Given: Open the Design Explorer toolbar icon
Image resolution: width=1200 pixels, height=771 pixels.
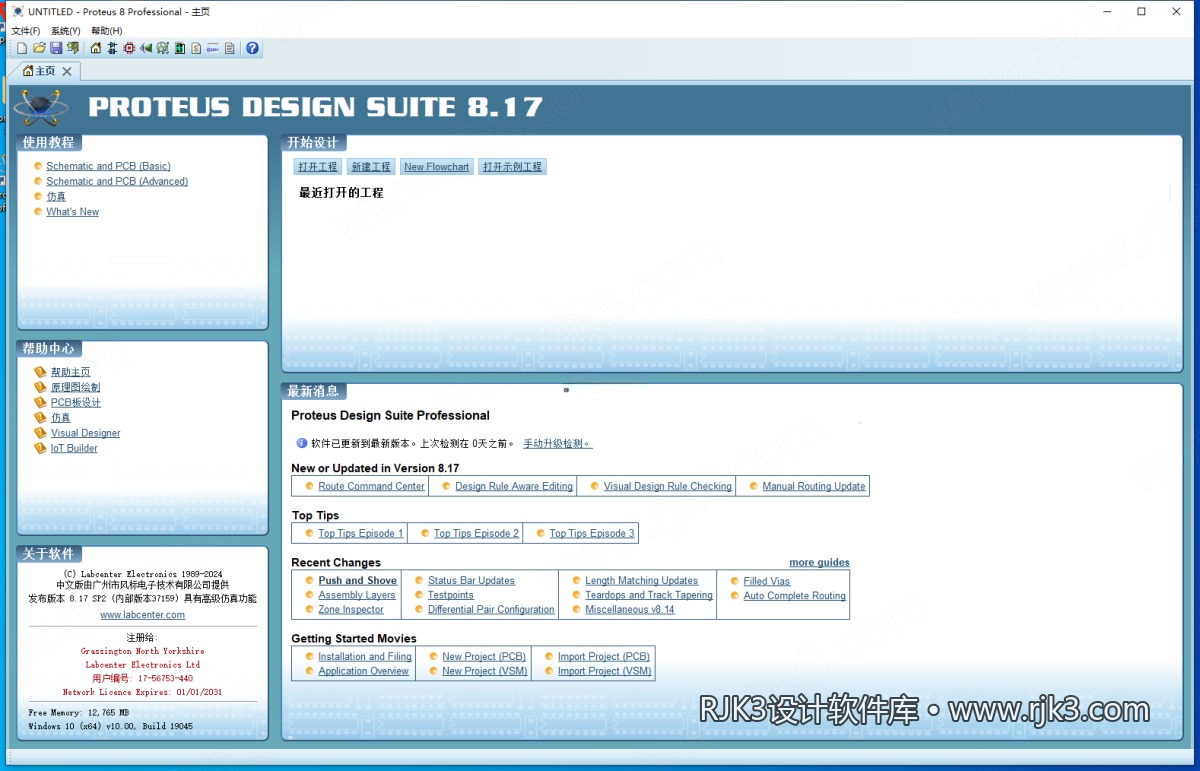Looking at the screenshot, I should pyautogui.click(x=180, y=48).
